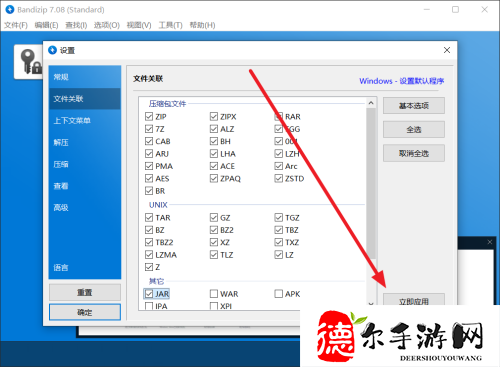Toggle the LHA checkbox

point(214,153)
